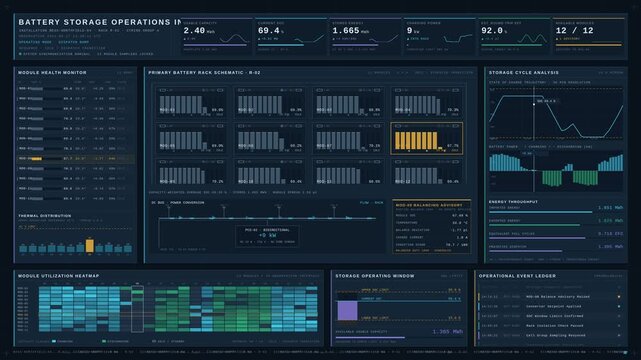This screenshot has width=641, height=360.
Task: Click the Projected Dispatch 1.395 MWh value
Action: (610, 247)
